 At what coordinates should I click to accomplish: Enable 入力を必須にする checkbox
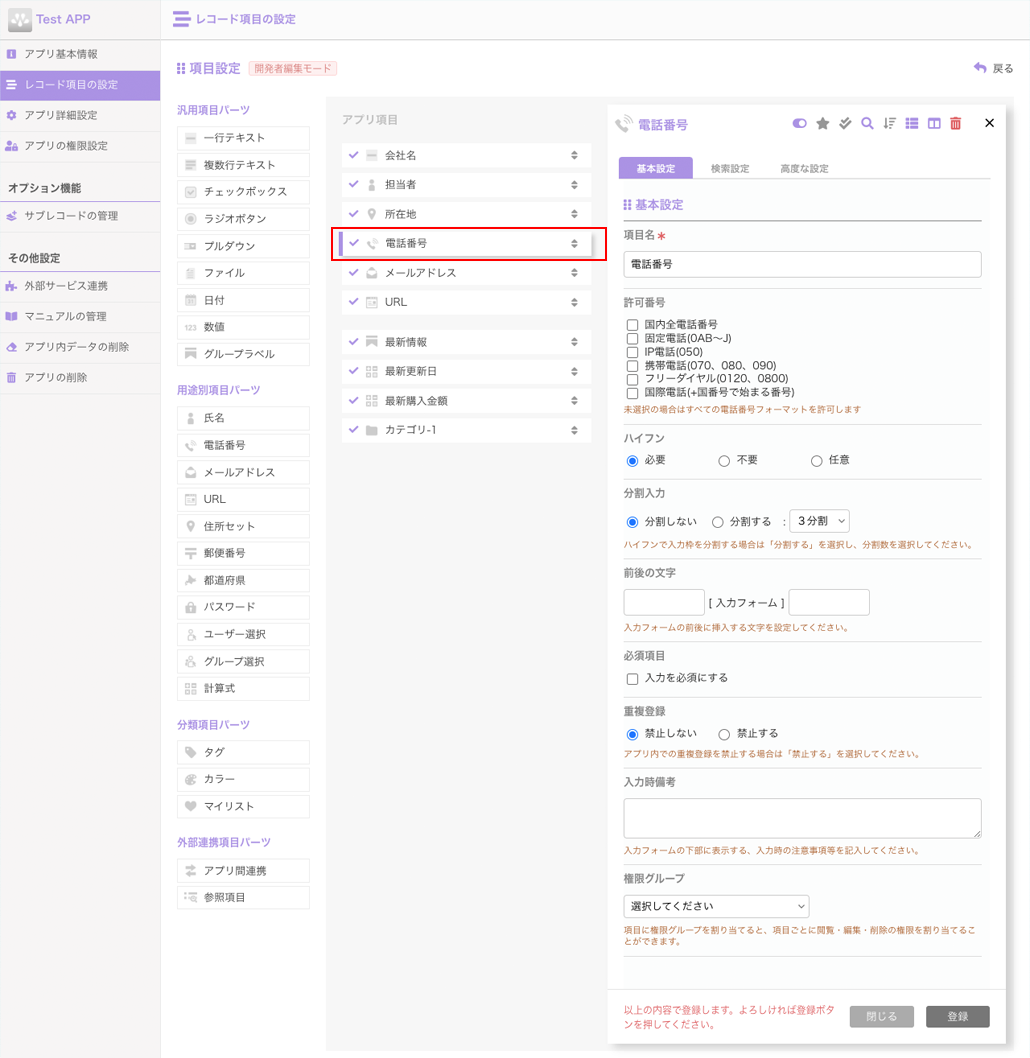coord(632,679)
